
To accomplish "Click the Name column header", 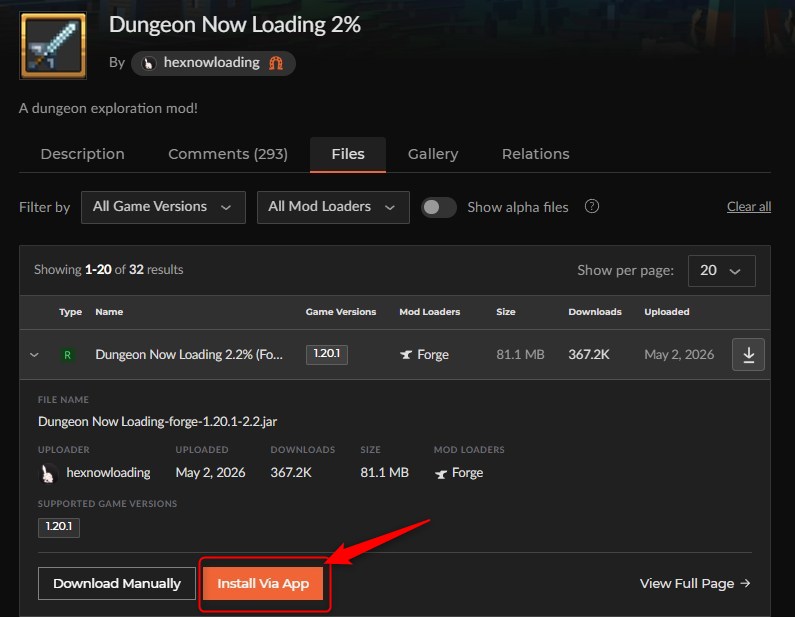I will point(109,312).
